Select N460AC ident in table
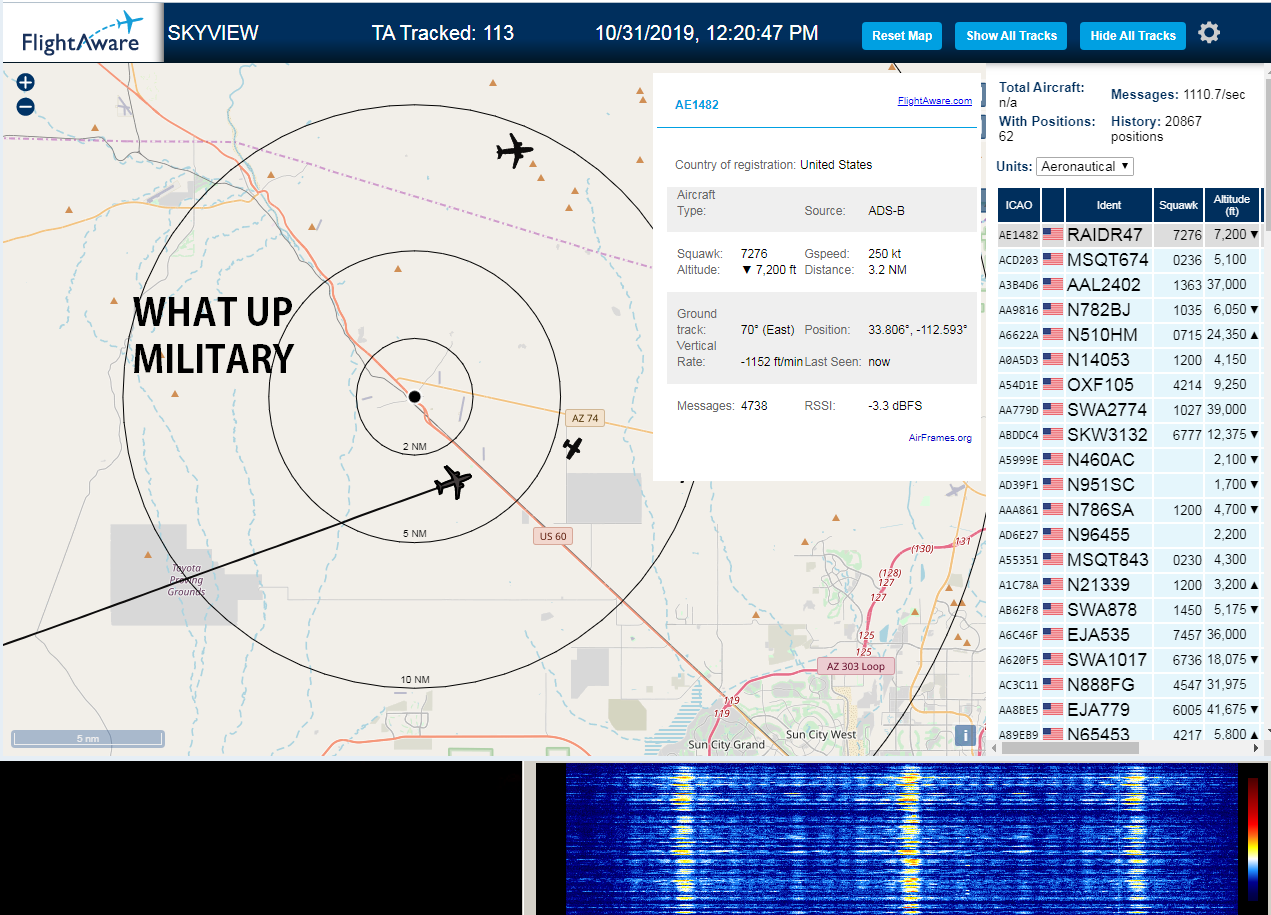 pos(1101,460)
